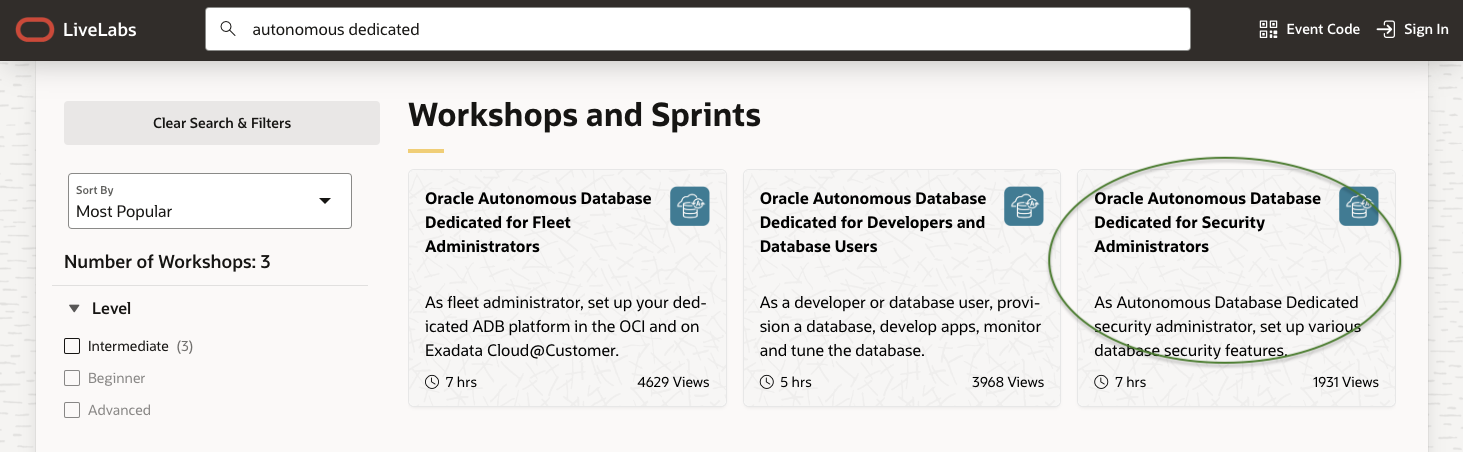Click the search magnifier icon
Screen dimensions: 1463x452
(229, 29)
